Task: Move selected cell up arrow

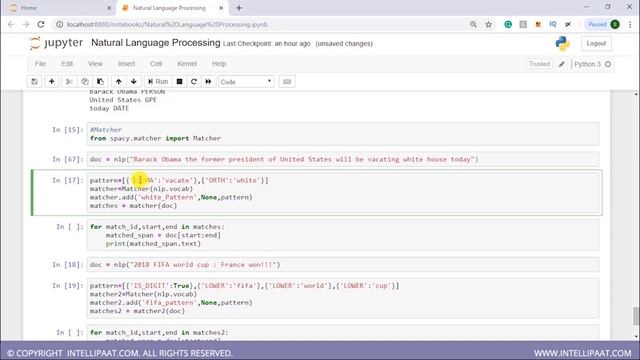Action: (118, 82)
